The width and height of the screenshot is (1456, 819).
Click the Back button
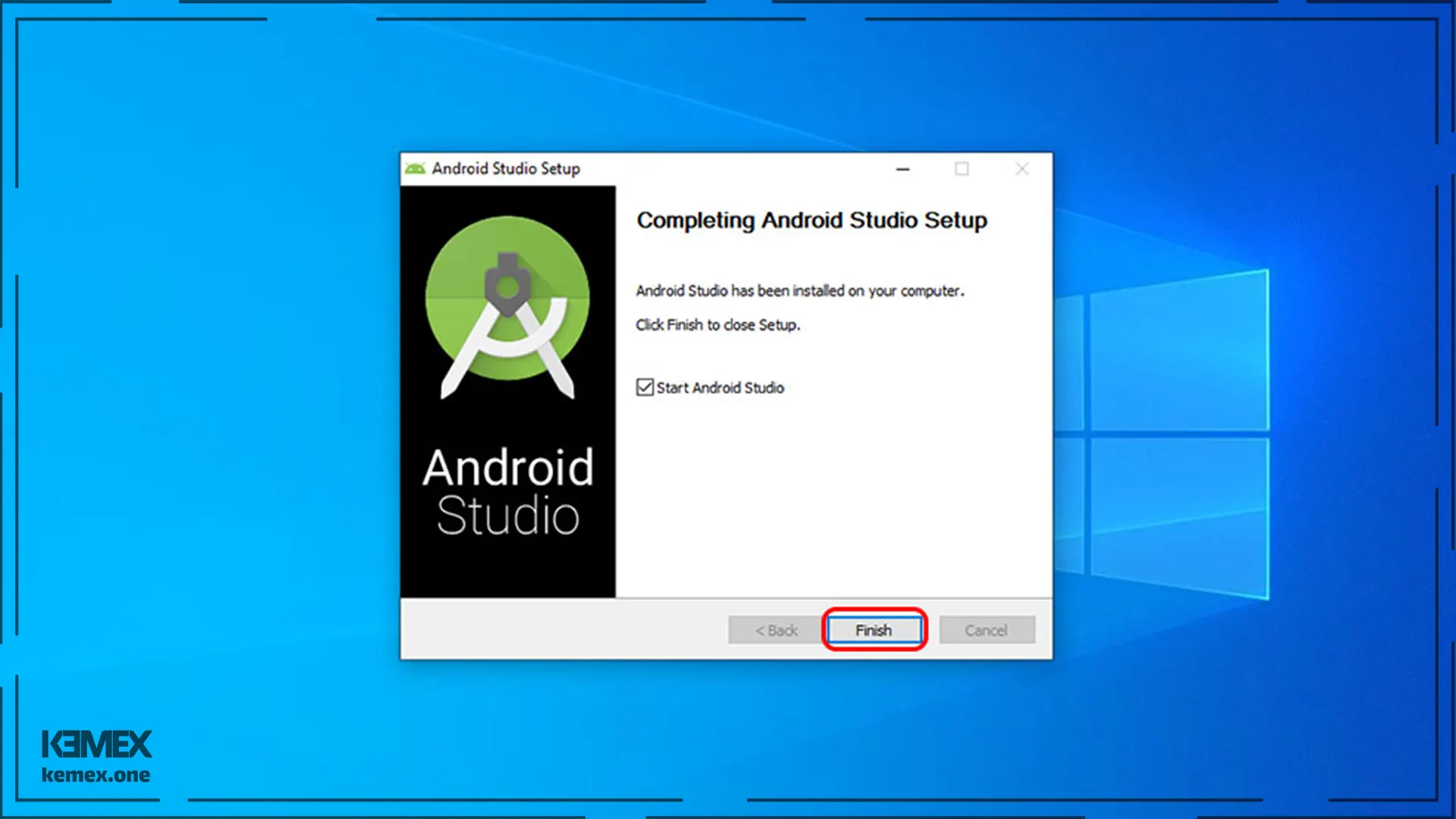pyautogui.click(x=776, y=630)
